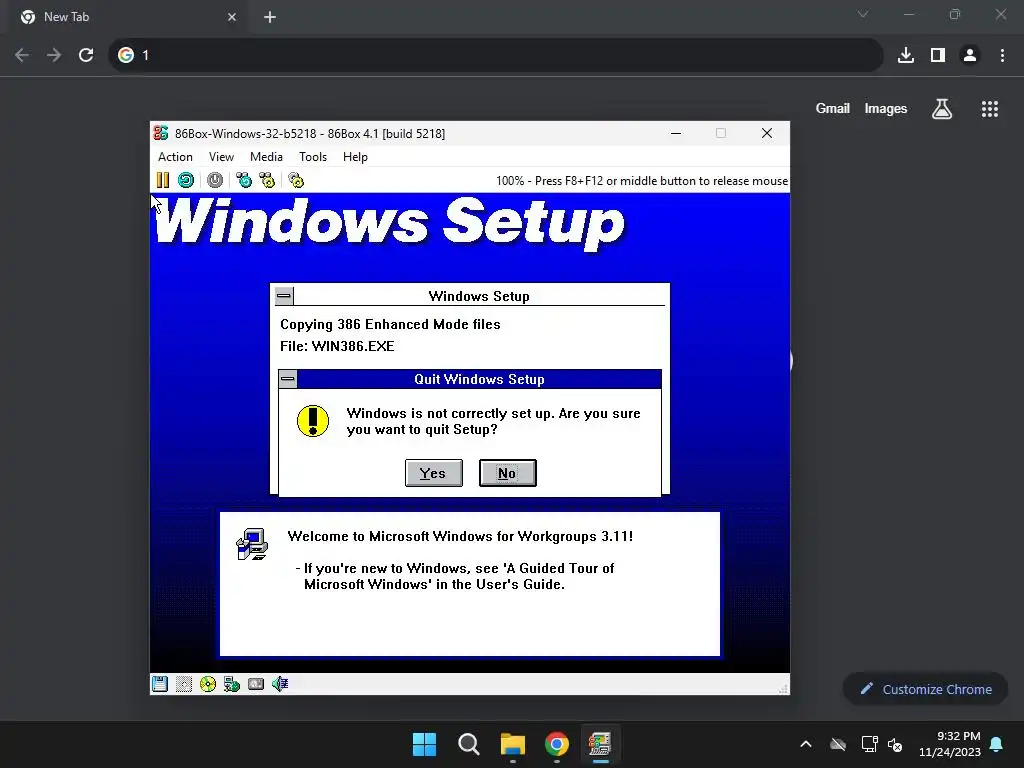The image size is (1024, 768).
Task: Go back in Chrome history
Action: pos(22,55)
